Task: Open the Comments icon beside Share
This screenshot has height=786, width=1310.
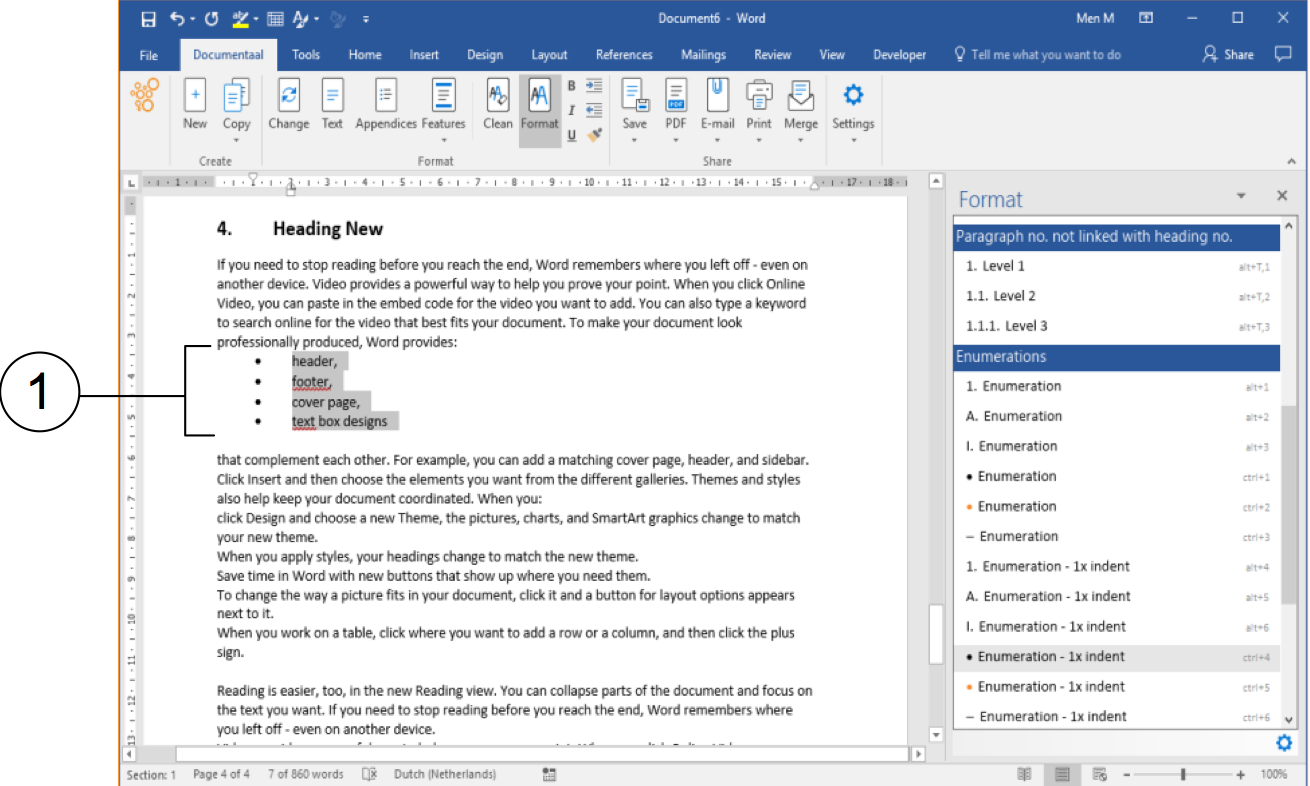Action: coord(1283,54)
